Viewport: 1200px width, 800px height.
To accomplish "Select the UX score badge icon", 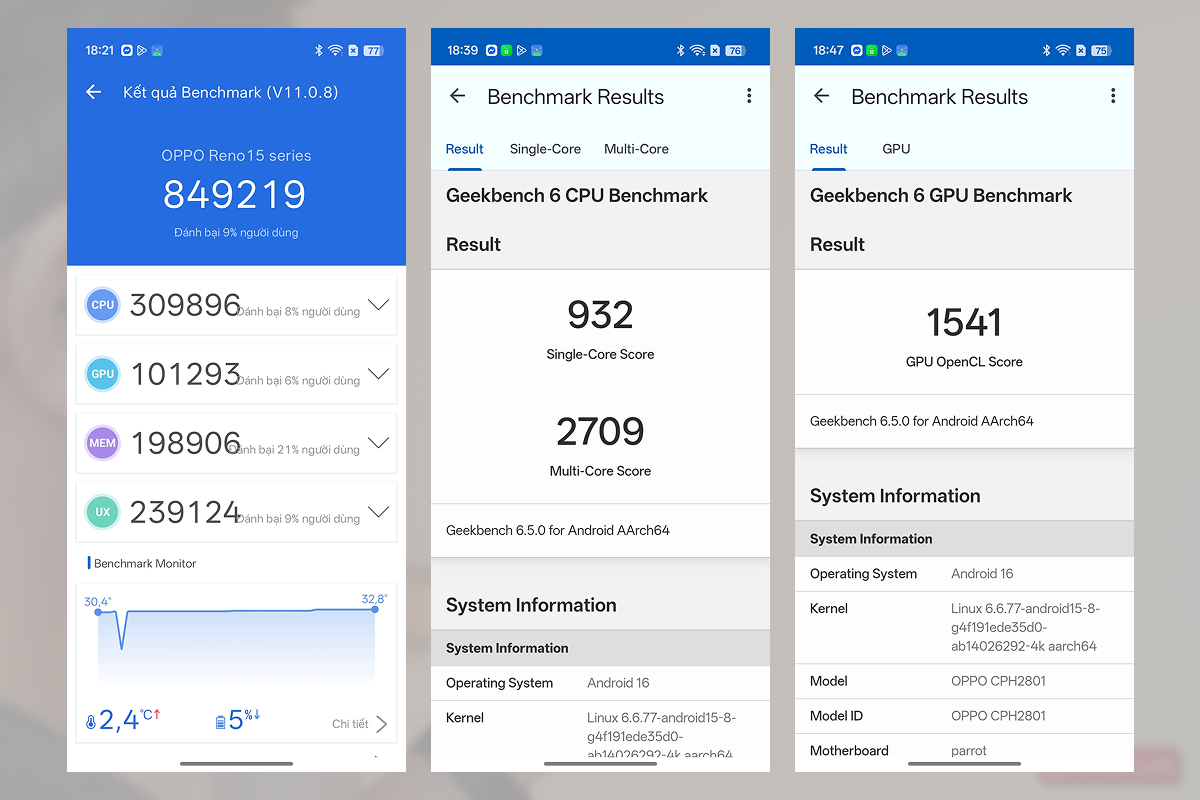I will (102, 511).
